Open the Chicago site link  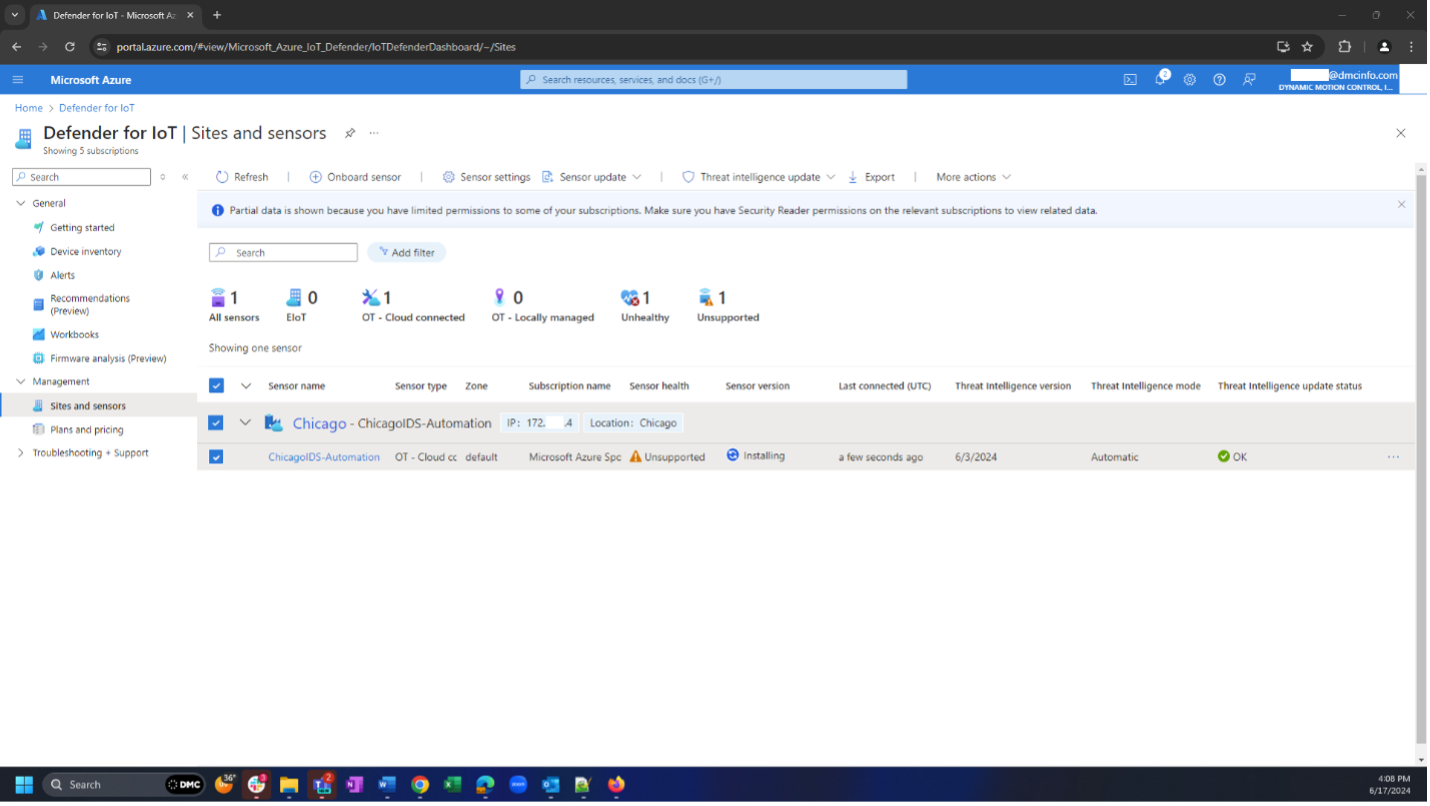[319, 423]
